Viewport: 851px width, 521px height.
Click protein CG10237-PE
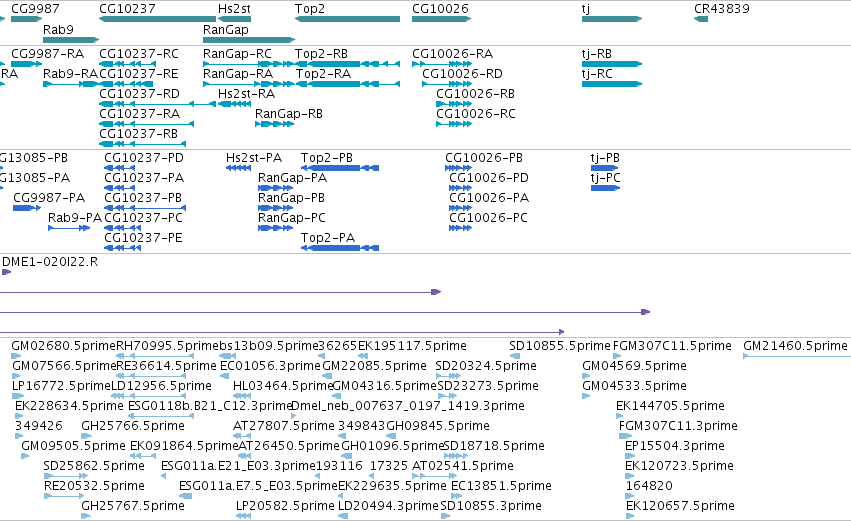click(x=123, y=249)
